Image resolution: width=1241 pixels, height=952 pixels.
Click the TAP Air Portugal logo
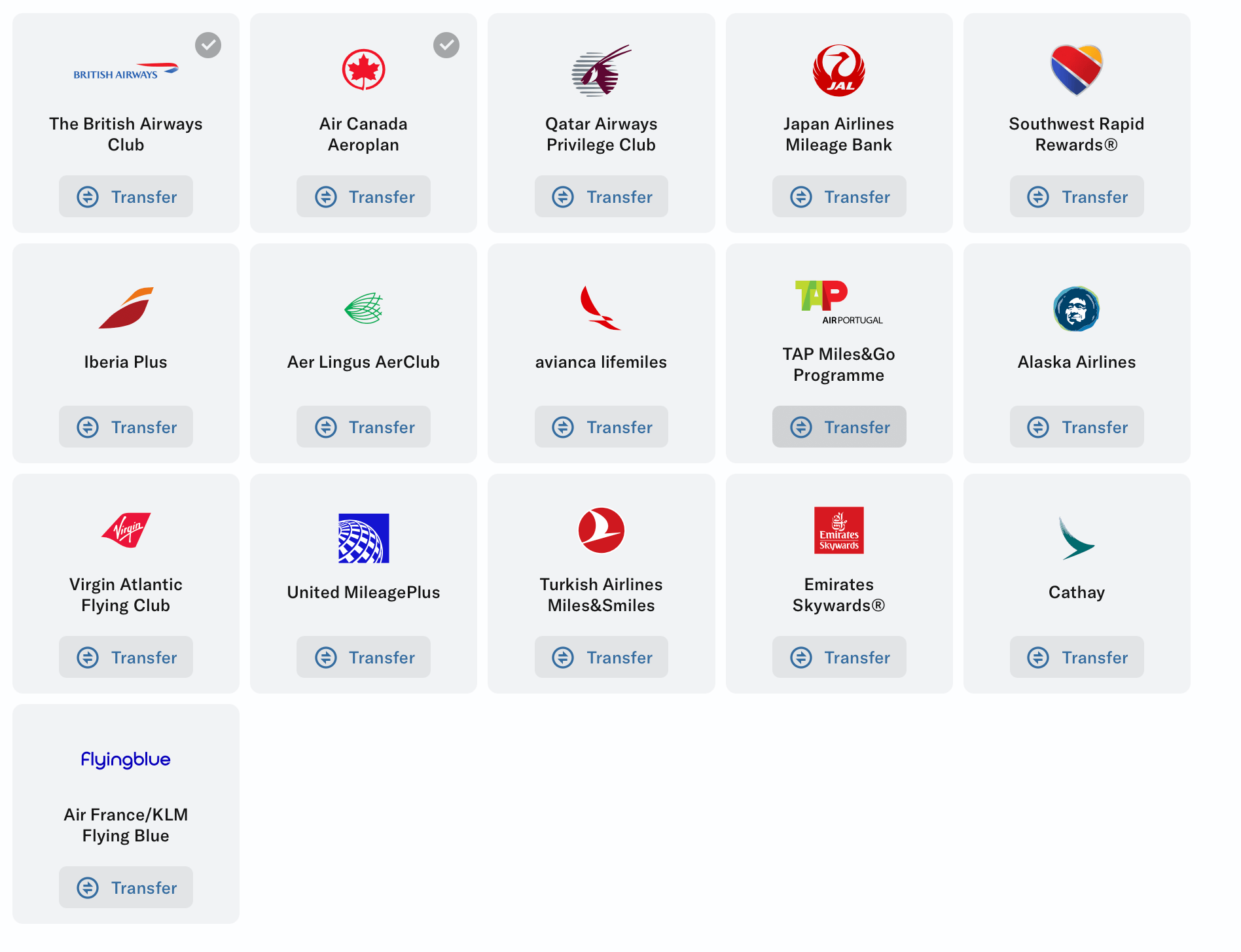click(838, 302)
